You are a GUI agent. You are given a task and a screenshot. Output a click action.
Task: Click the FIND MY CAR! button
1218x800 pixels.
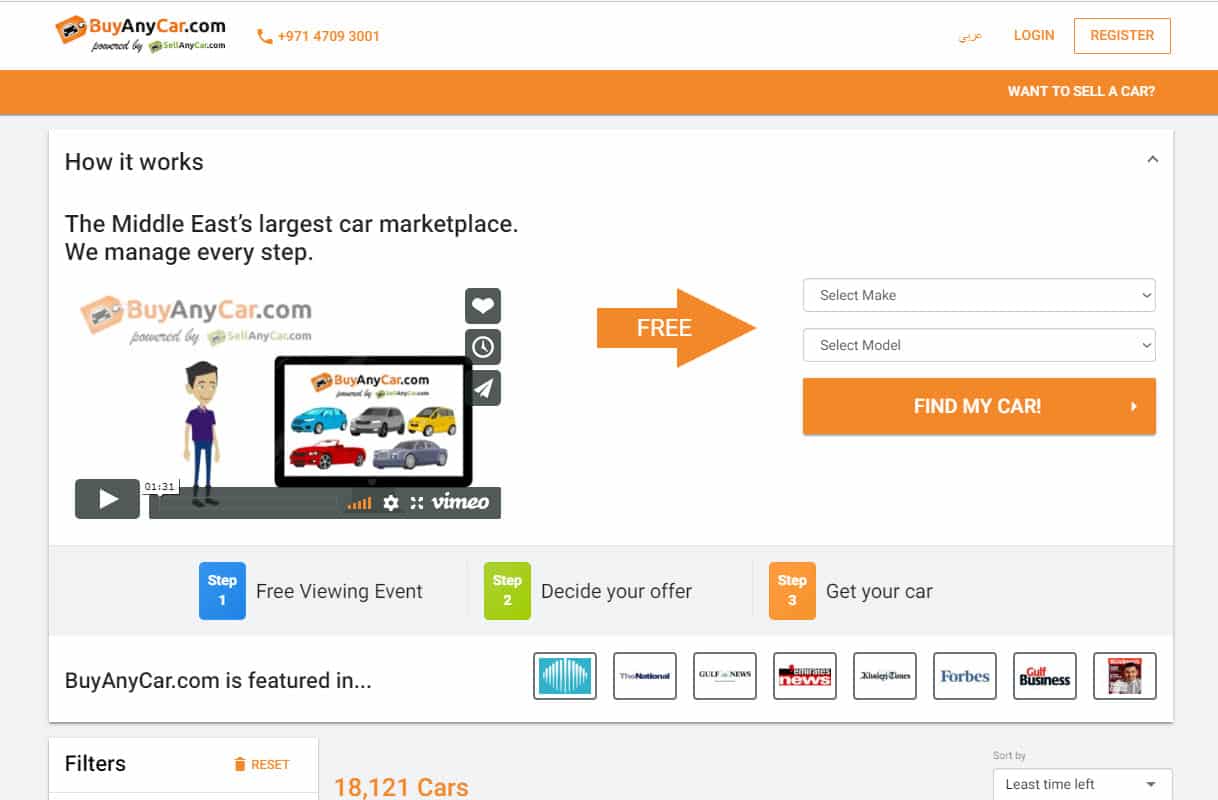pos(979,406)
